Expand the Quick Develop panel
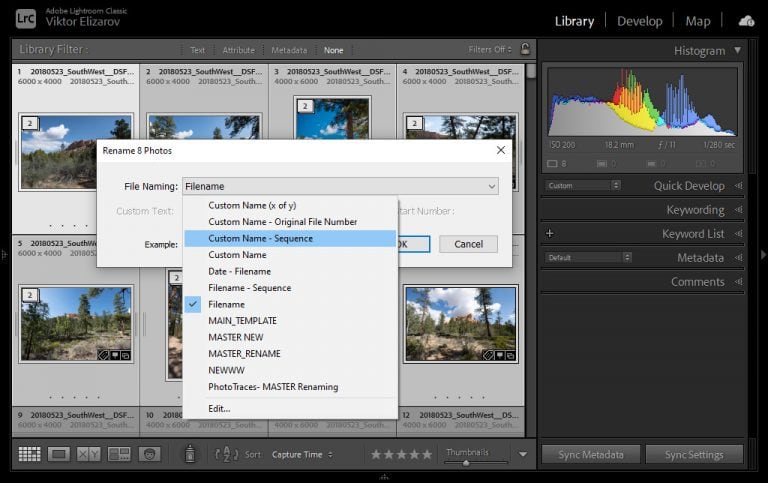The height and width of the screenshot is (483, 768). 738,186
